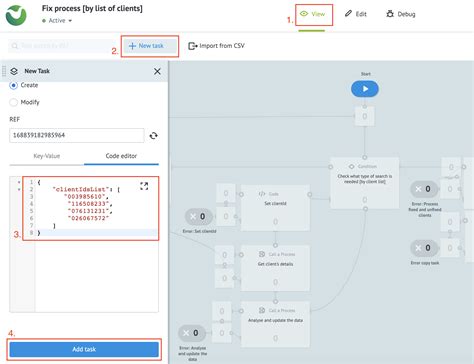Switch to the Edit tab
Viewport: 474px width, 364px height.
coord(356,14)
